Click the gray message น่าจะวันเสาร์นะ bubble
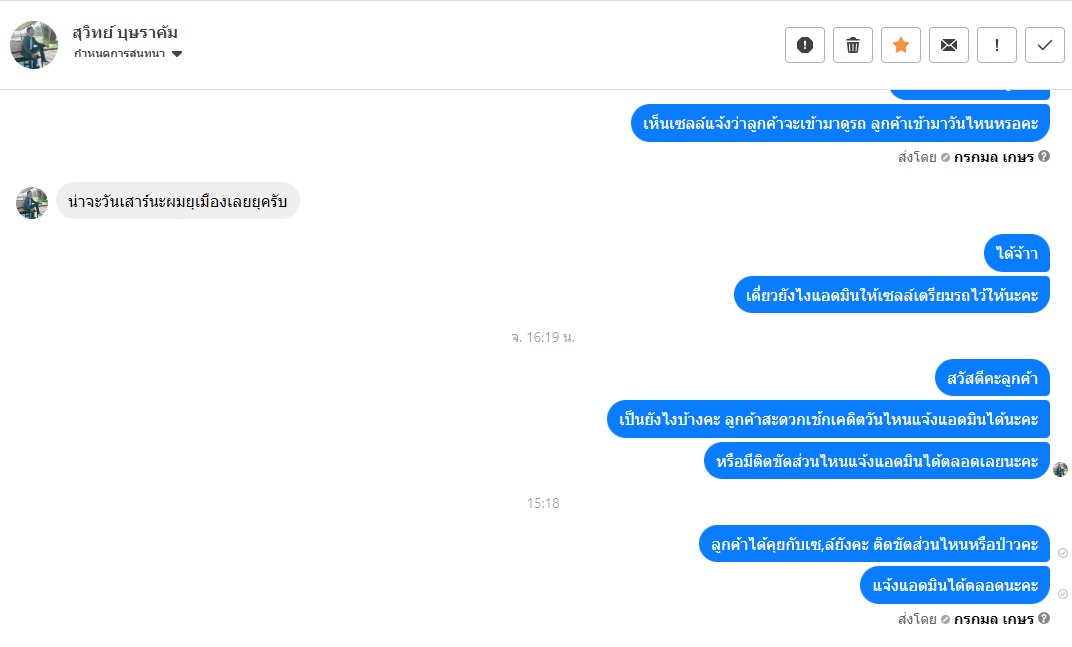This screenshot has height=647, width=1072. pos(177,201)
